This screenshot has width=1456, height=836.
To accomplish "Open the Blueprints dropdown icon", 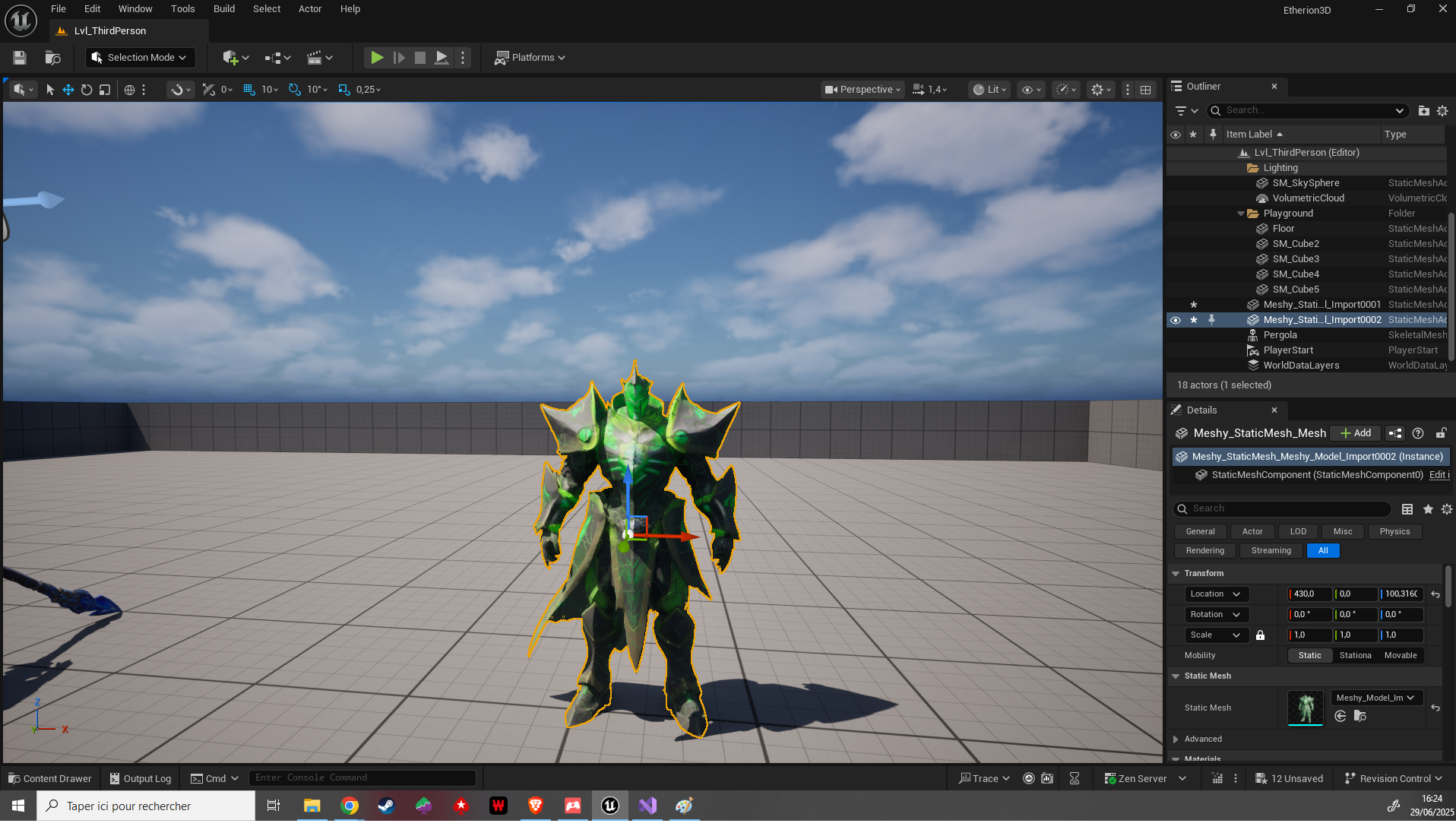I will click(x=277, y=58).
